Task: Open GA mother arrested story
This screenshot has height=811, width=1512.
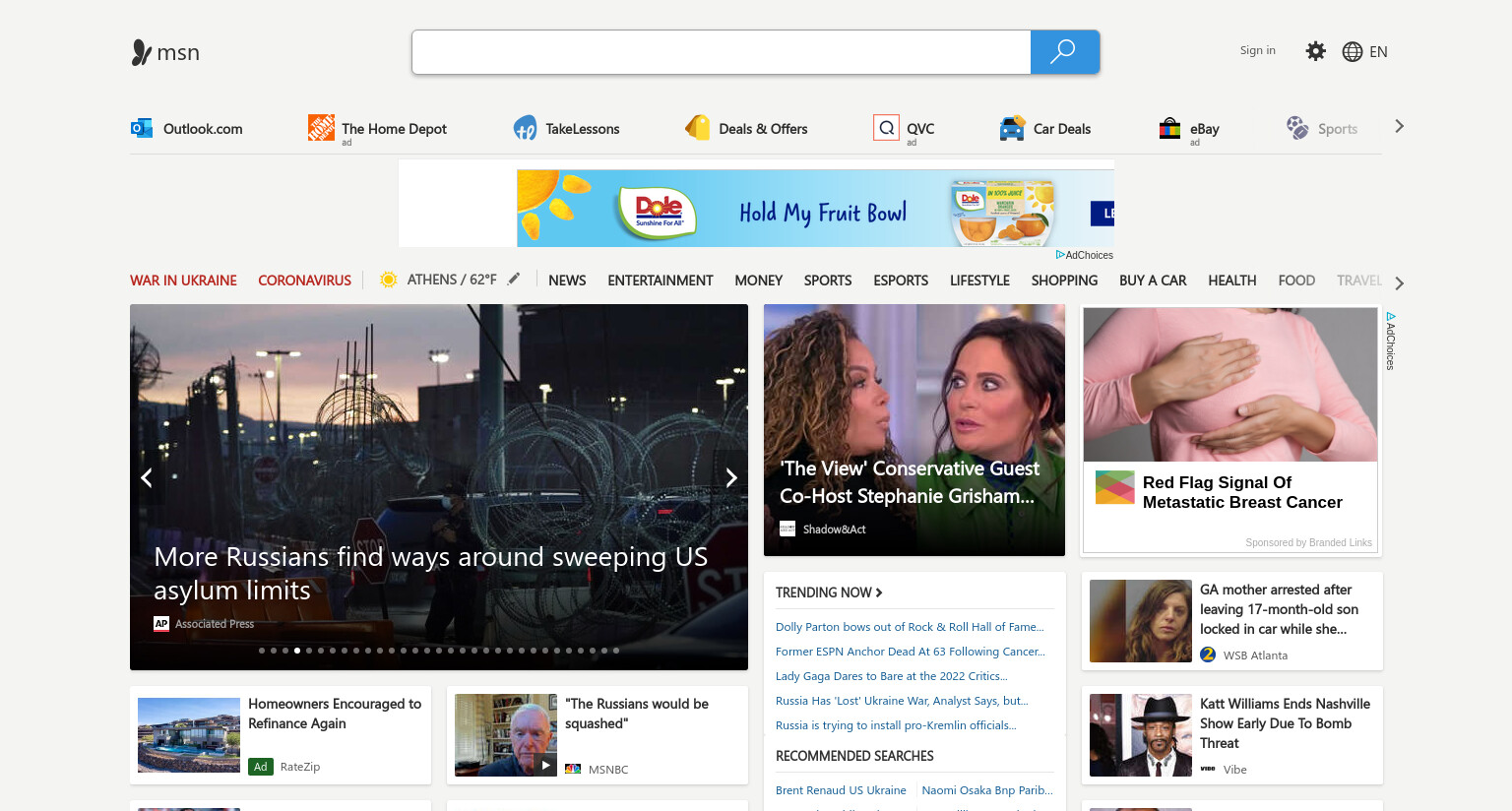Action: click(x=1232, y=621)
